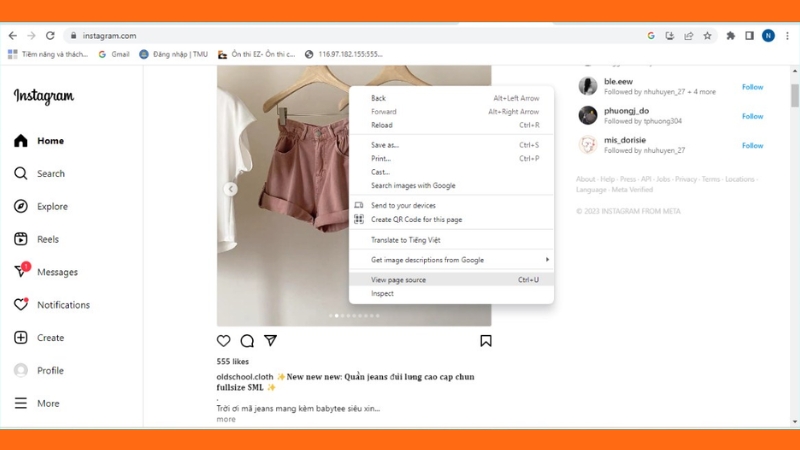
Task: Open phuongj_do profile name
Action: (627, 111)
